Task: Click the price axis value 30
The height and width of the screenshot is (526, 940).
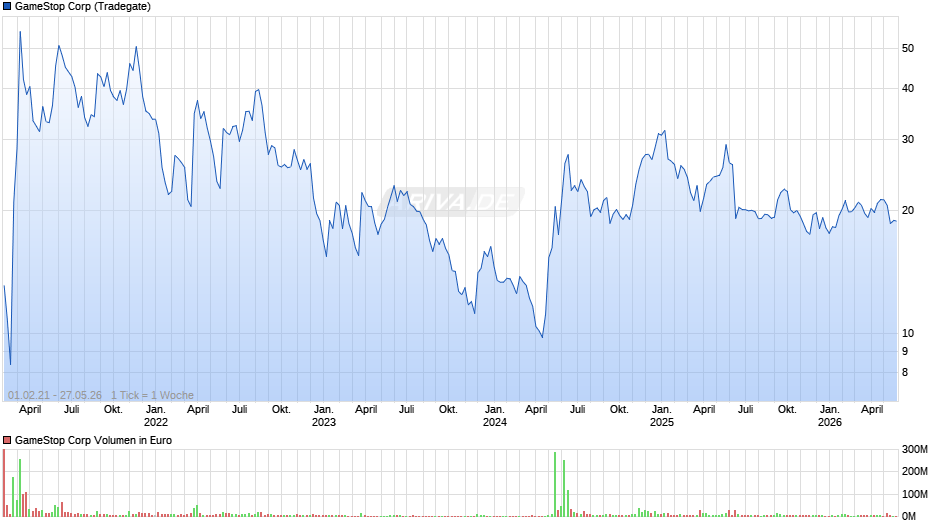Action: click(x=908, y=139)
